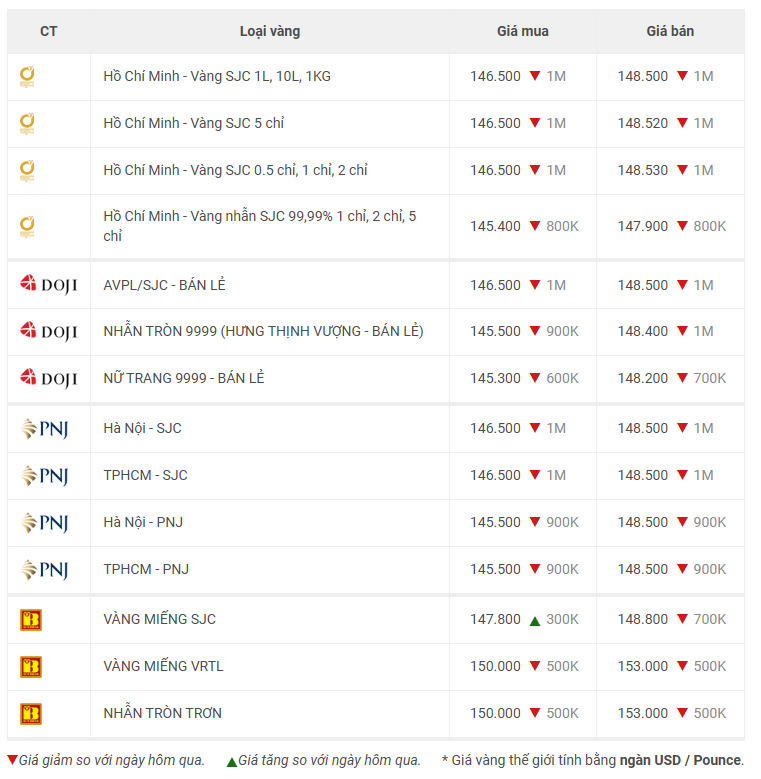Screen dimensions: 761x779
Task: Click the Giá bán column header
Action: click(x=669, y=31)
